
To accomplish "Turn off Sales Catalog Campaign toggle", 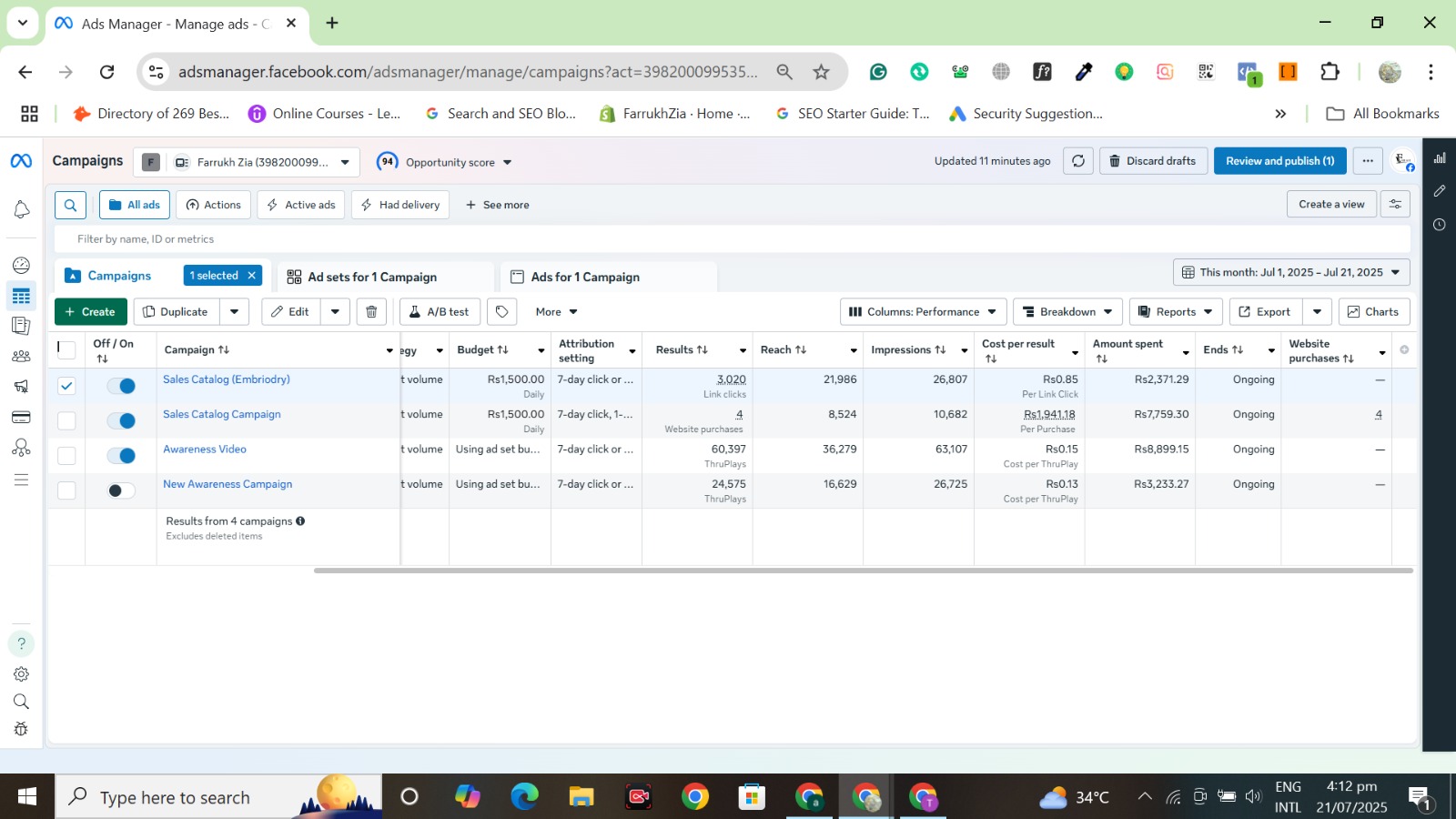I will [121, 420].
